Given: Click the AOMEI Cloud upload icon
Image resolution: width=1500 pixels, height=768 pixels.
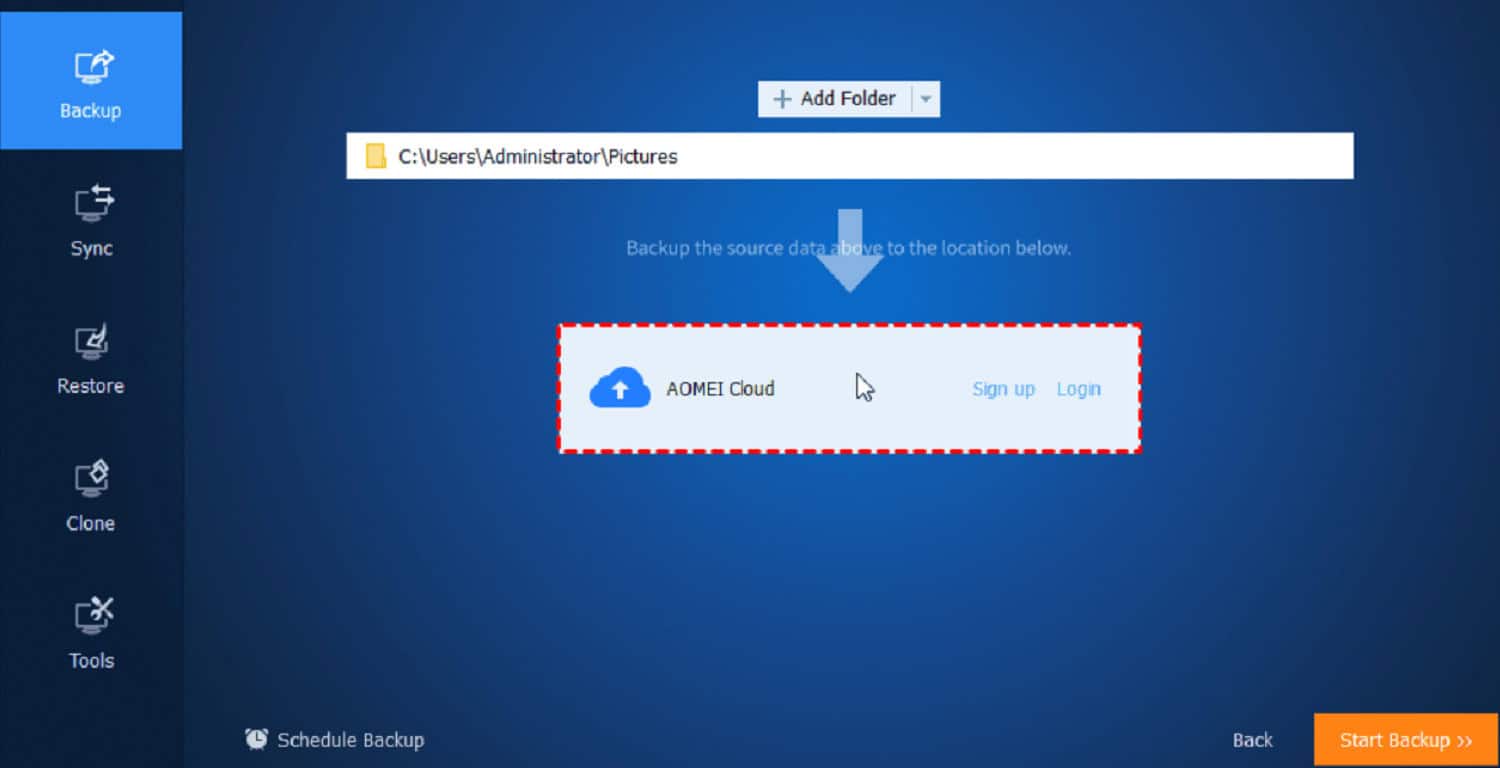Looking at the screenshot, I should [620, 388].
